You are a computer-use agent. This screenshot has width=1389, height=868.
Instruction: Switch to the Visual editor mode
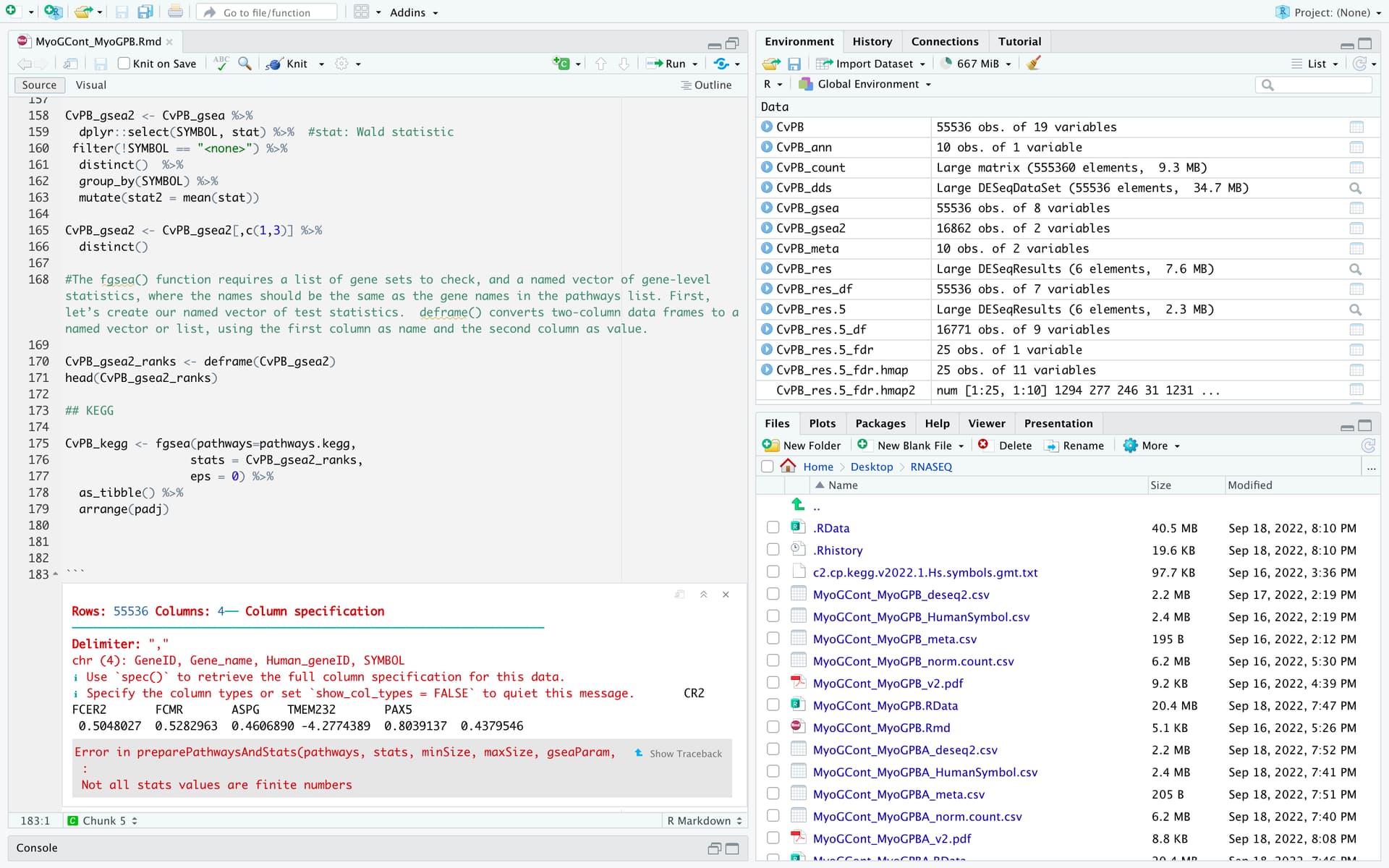coord(90,85)
